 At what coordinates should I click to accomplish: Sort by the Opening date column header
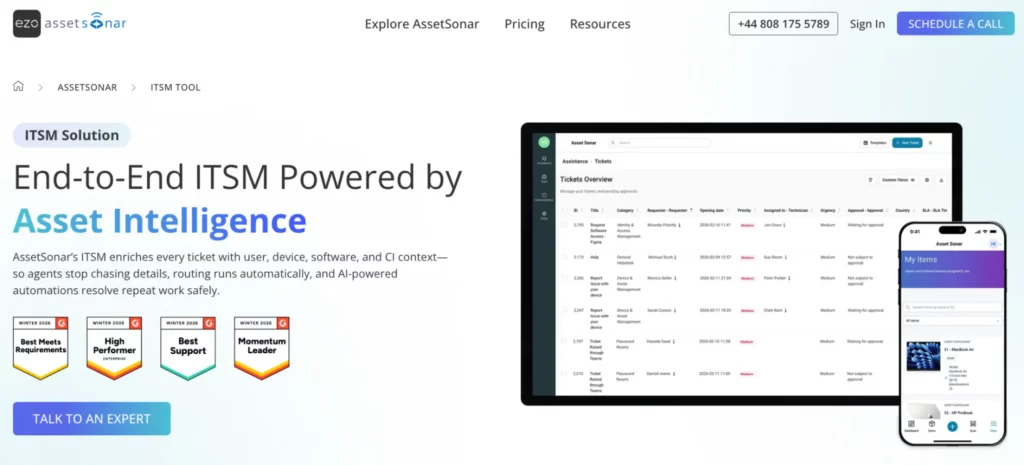point(714,210)
